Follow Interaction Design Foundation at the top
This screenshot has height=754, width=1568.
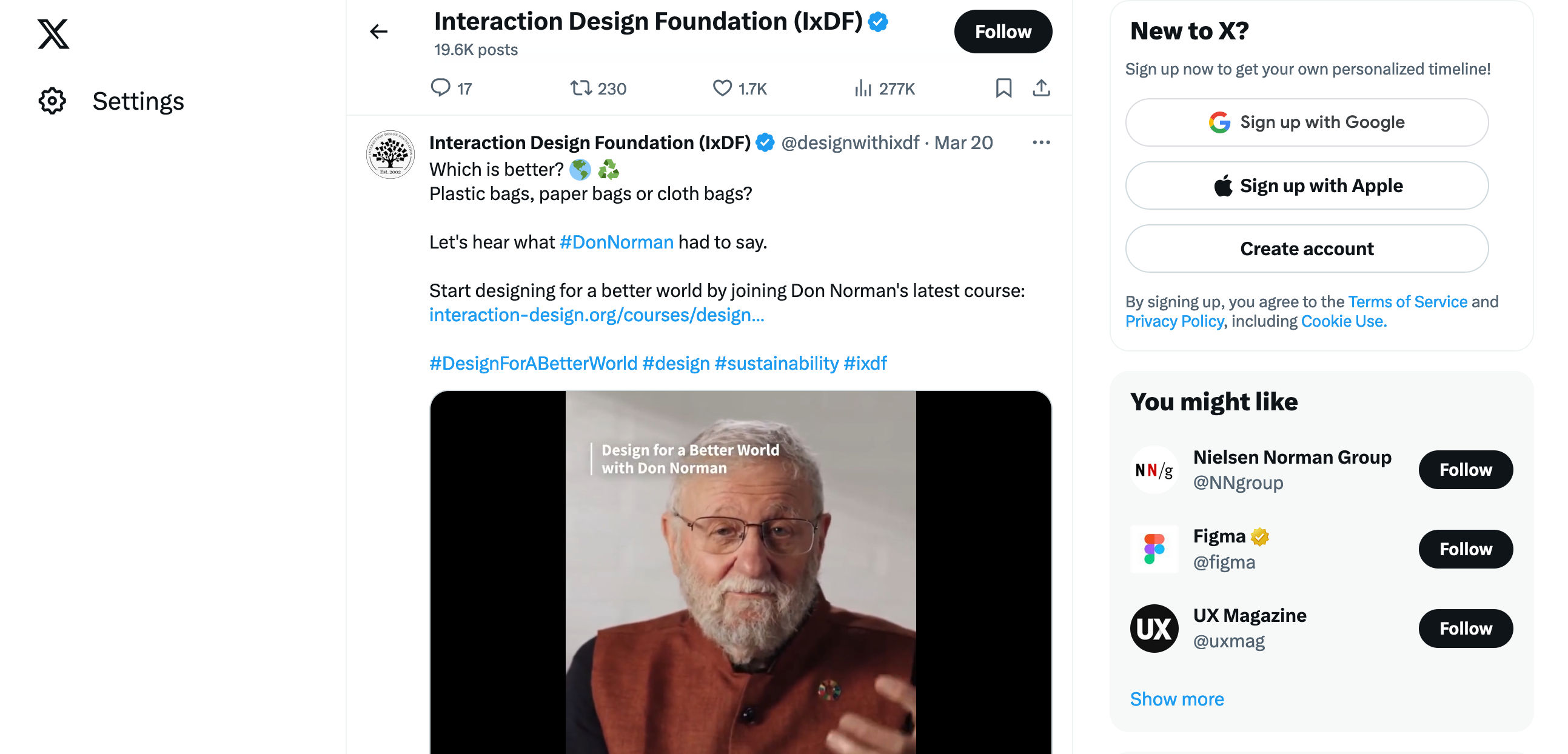[x=1002, y=31]
